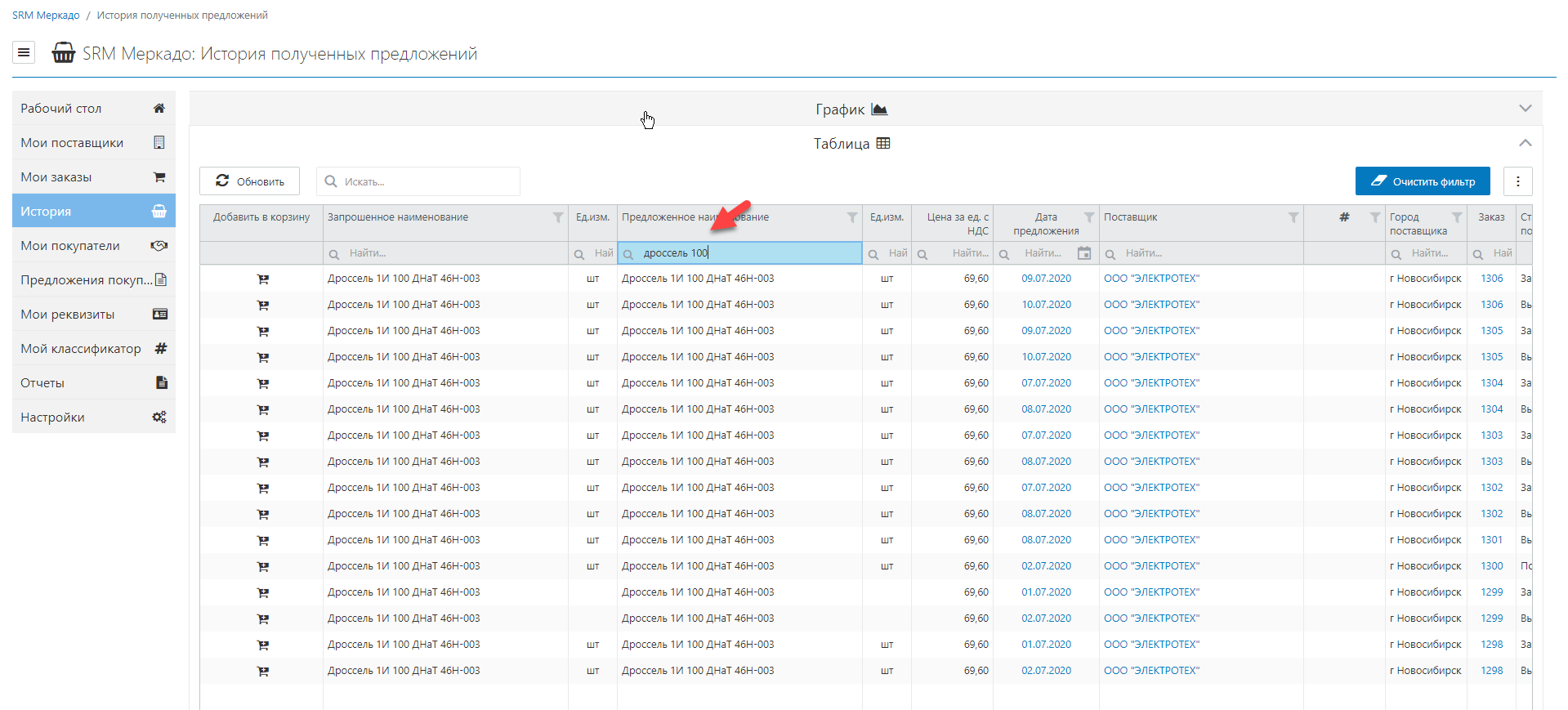This screenshot has height=710, width=1568.
Task: Click filter funnel on Предложенное наименование column
Action: click(851, 217)
